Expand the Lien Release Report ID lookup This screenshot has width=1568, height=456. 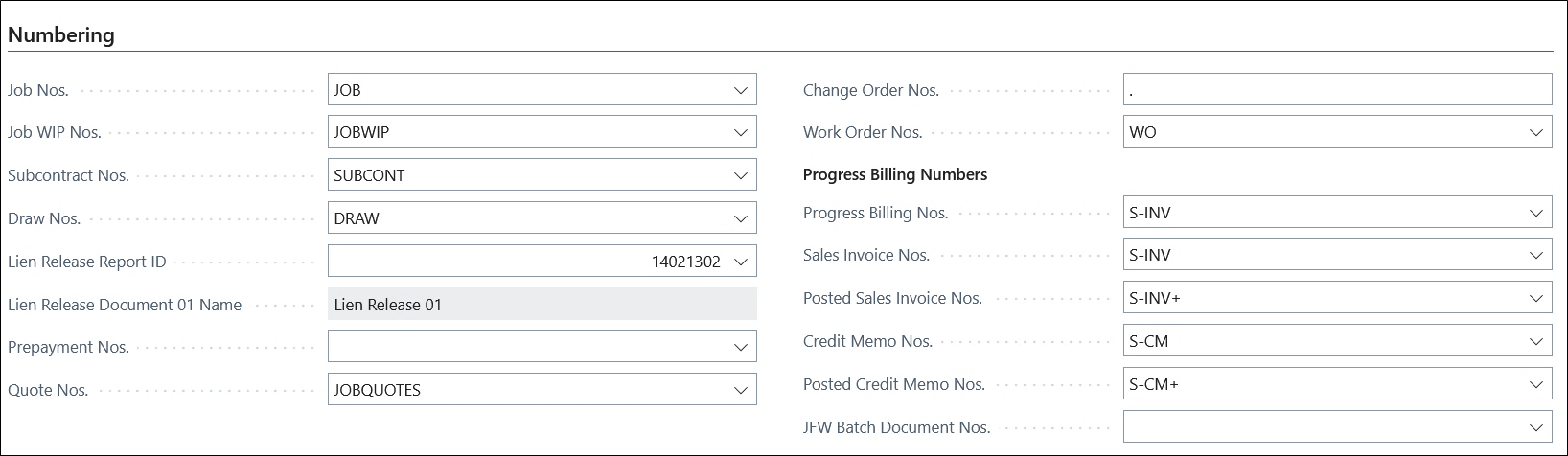pyautogui.click(x=740, y=262)
